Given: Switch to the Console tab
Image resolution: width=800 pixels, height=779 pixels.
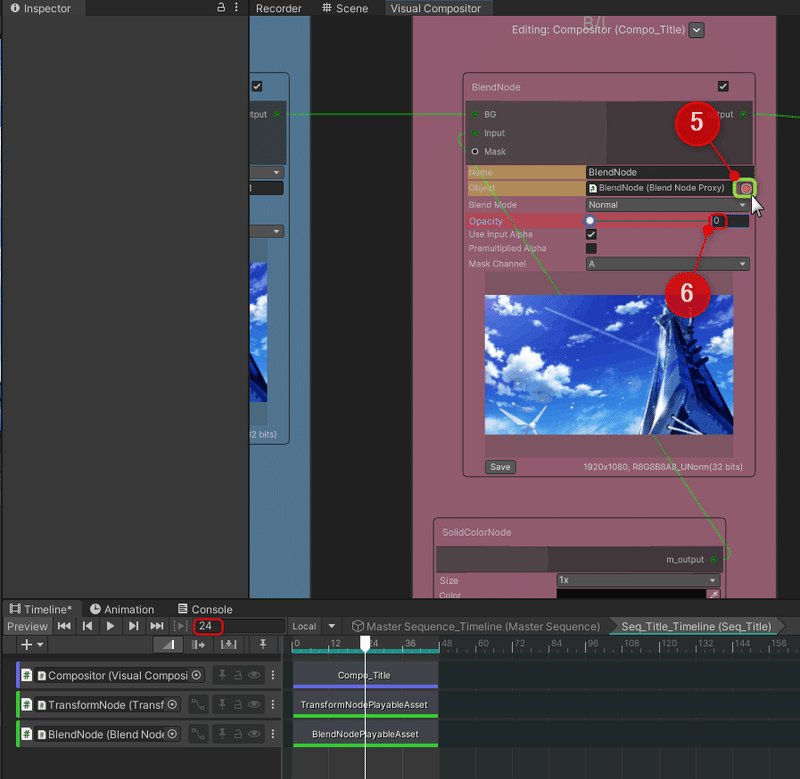Looking at the screenshot, I should 205,609.
